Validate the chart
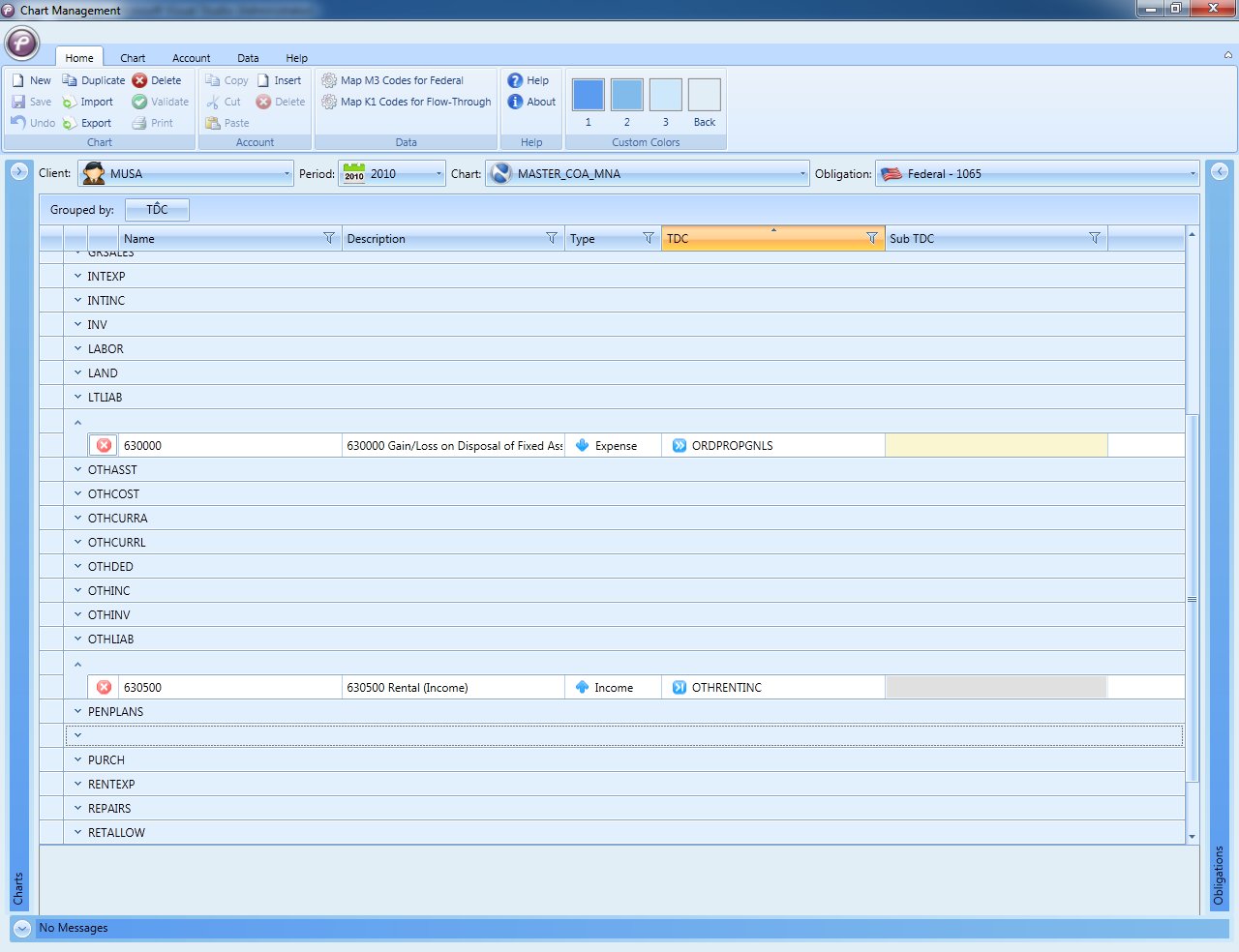Screen dimensions: 1239x952 pos(161,102)
